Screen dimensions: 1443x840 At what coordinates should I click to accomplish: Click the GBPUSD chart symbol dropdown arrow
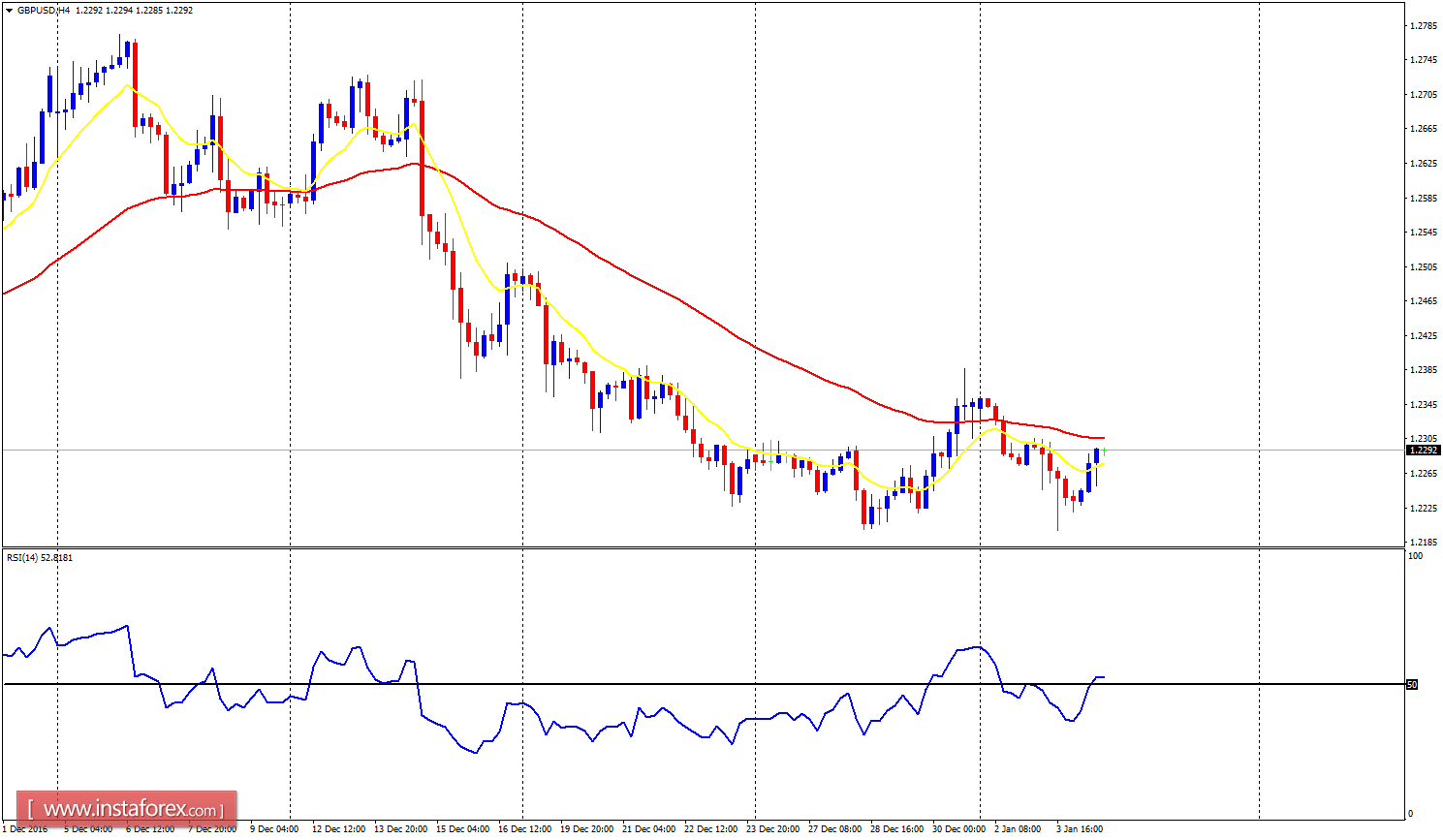click(11, 10)
